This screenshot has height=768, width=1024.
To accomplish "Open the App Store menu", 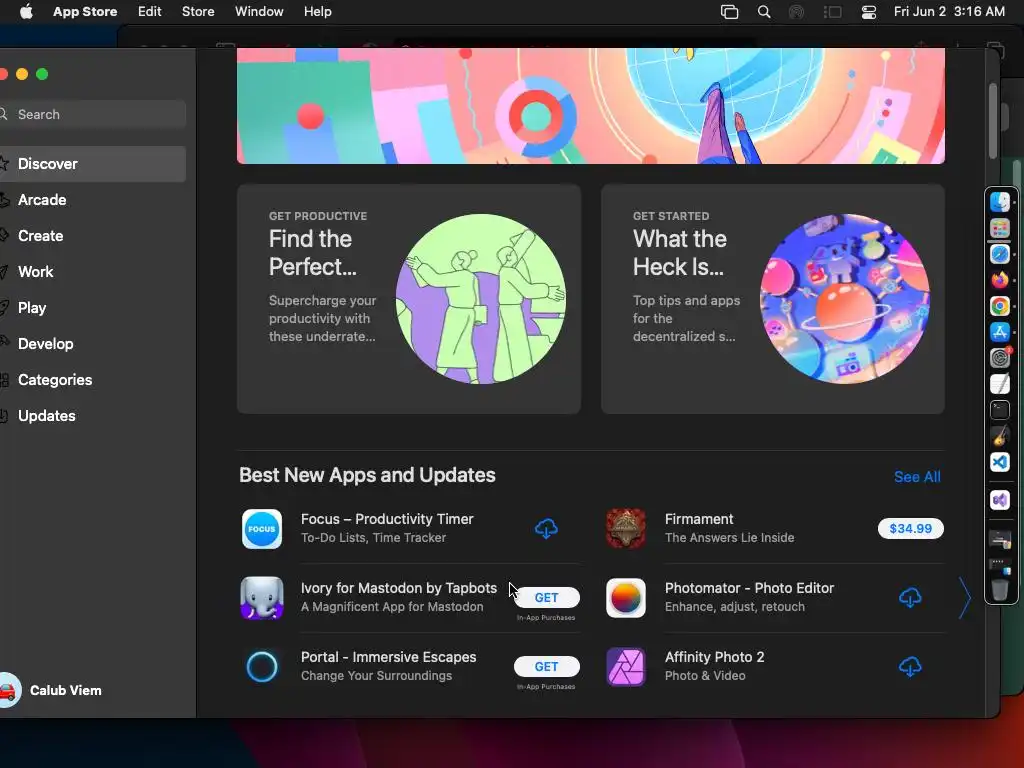I will 85,12.
